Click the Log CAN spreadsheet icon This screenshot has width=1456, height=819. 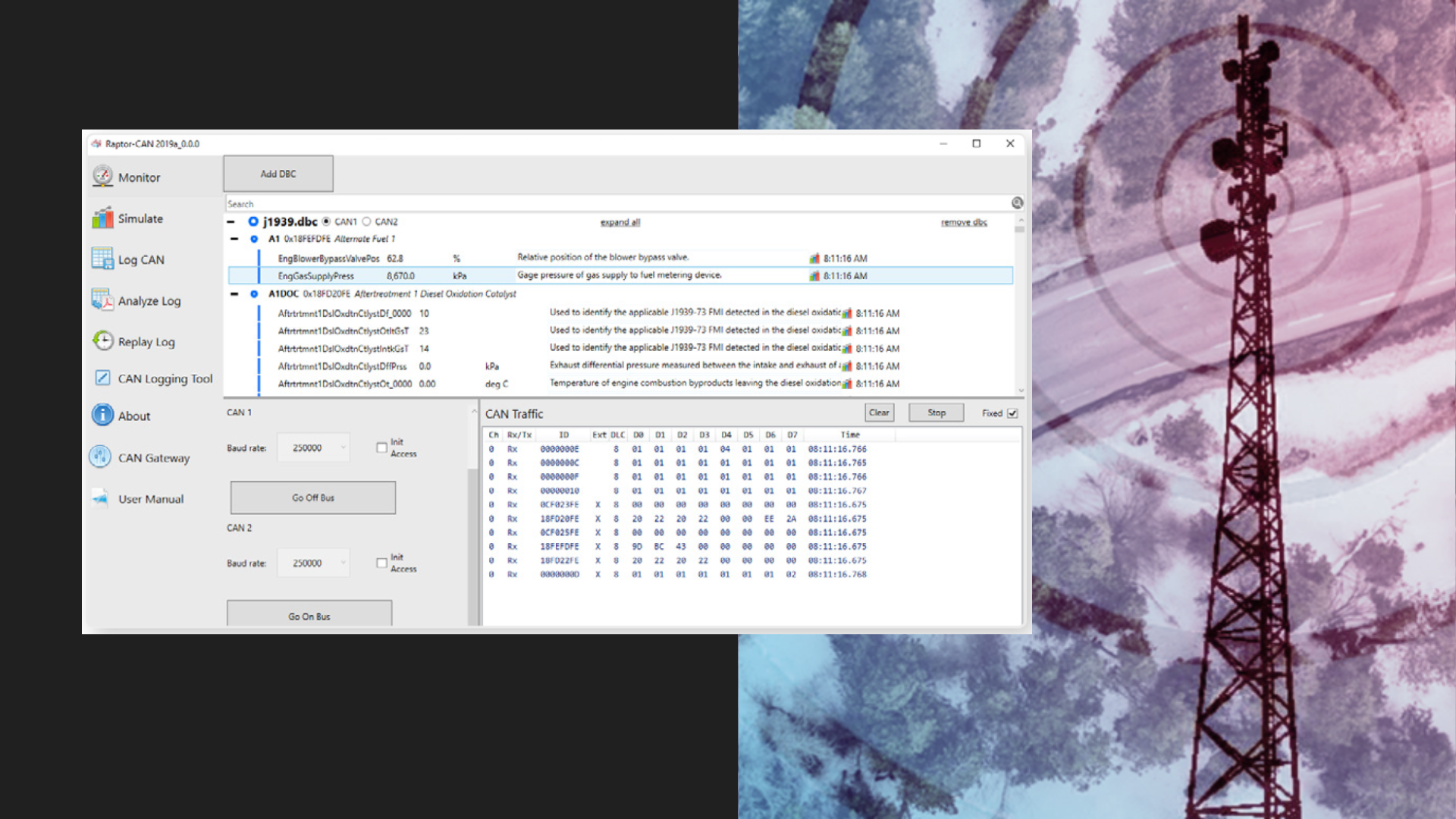102,259
